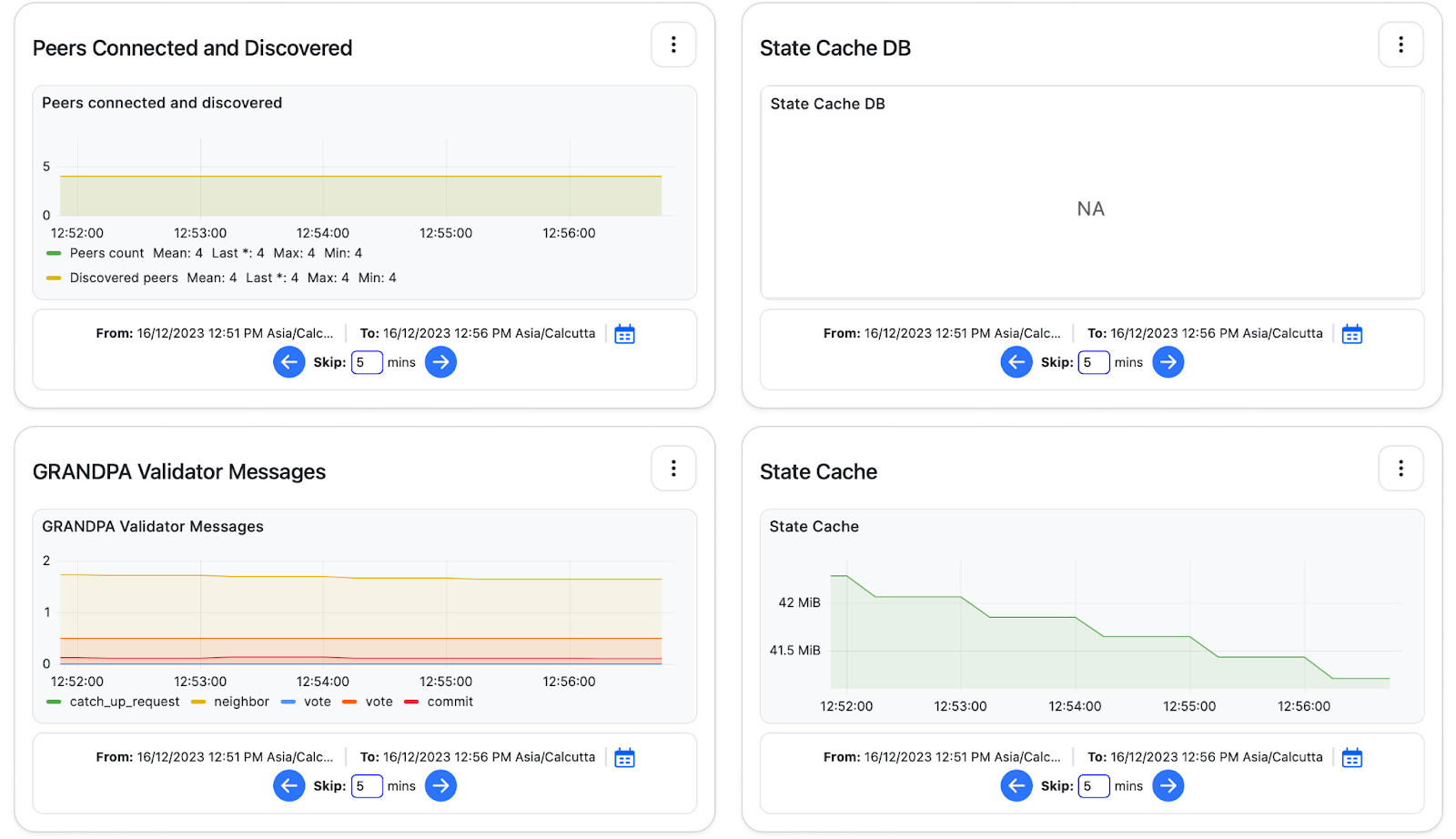Toggle Discovered peers series in legend
The width and height of the screenshot is (1456, 839).
(x=124, y=278)
